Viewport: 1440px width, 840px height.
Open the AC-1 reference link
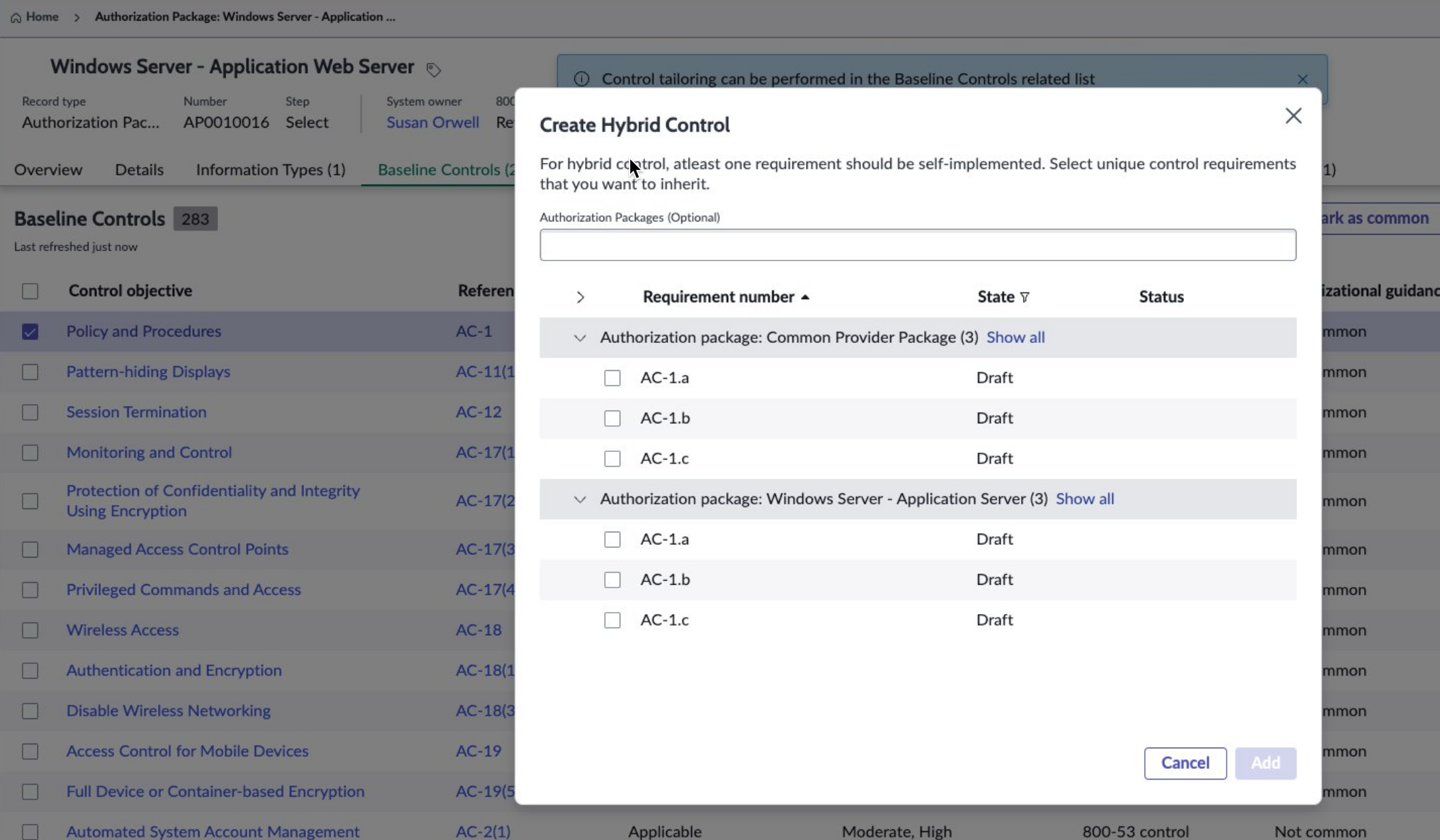(474, 331)
